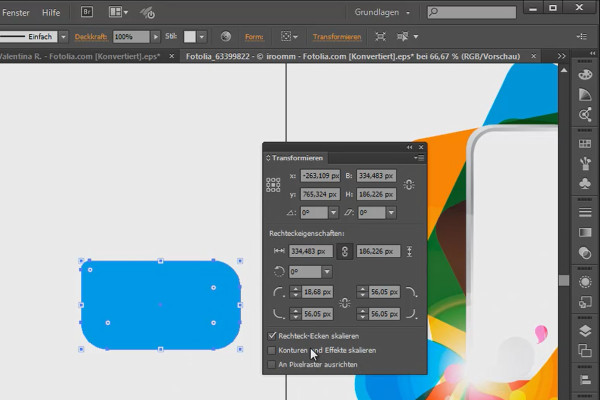Screen dimensions: 600x400
Task: Open the Hilfe menu
Action: tap(51, 13)
